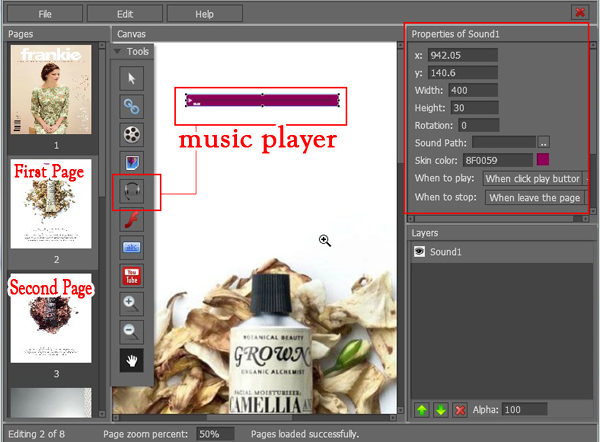Select the image insert tool

point(132,163)
